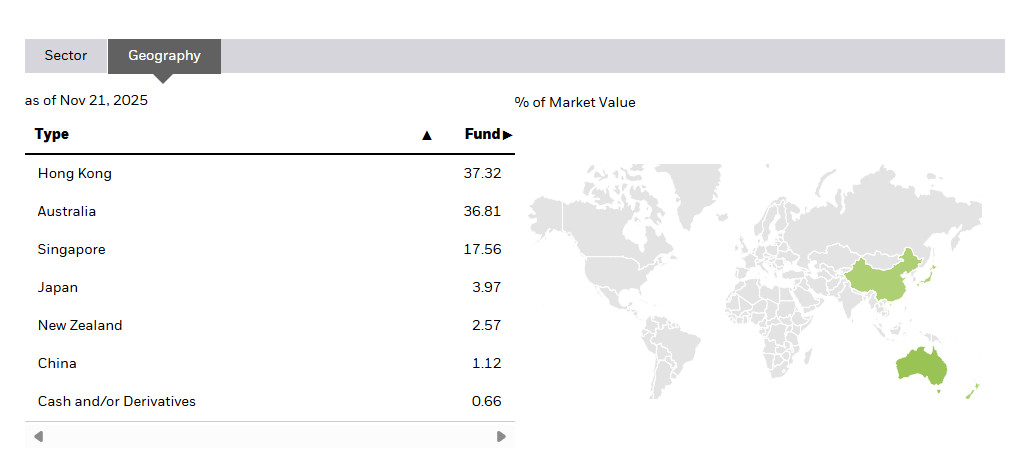Click Japan on the world map
1030x461 pixels.
tap(930, 273)
